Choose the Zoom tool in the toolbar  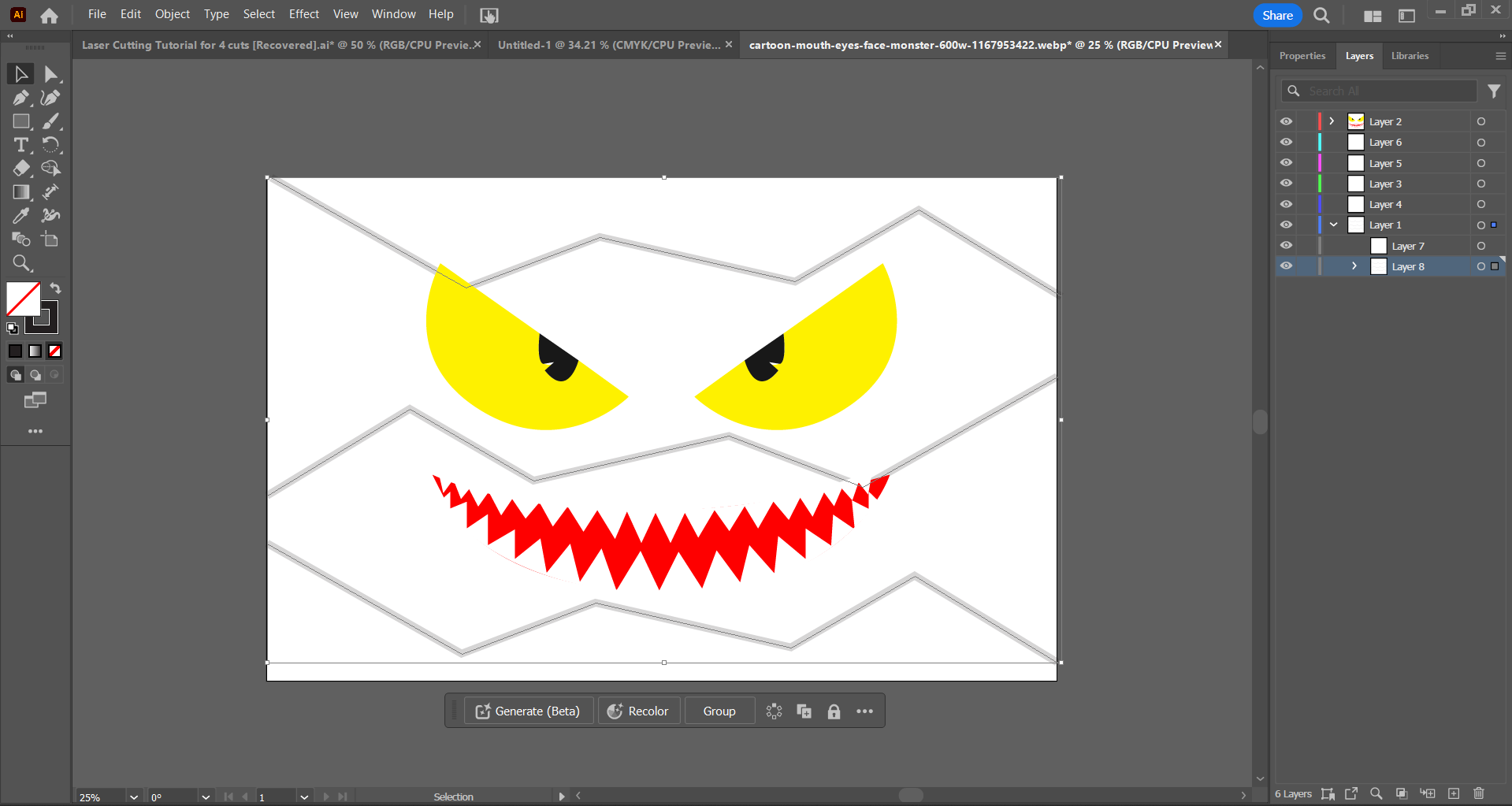(20, 262)
